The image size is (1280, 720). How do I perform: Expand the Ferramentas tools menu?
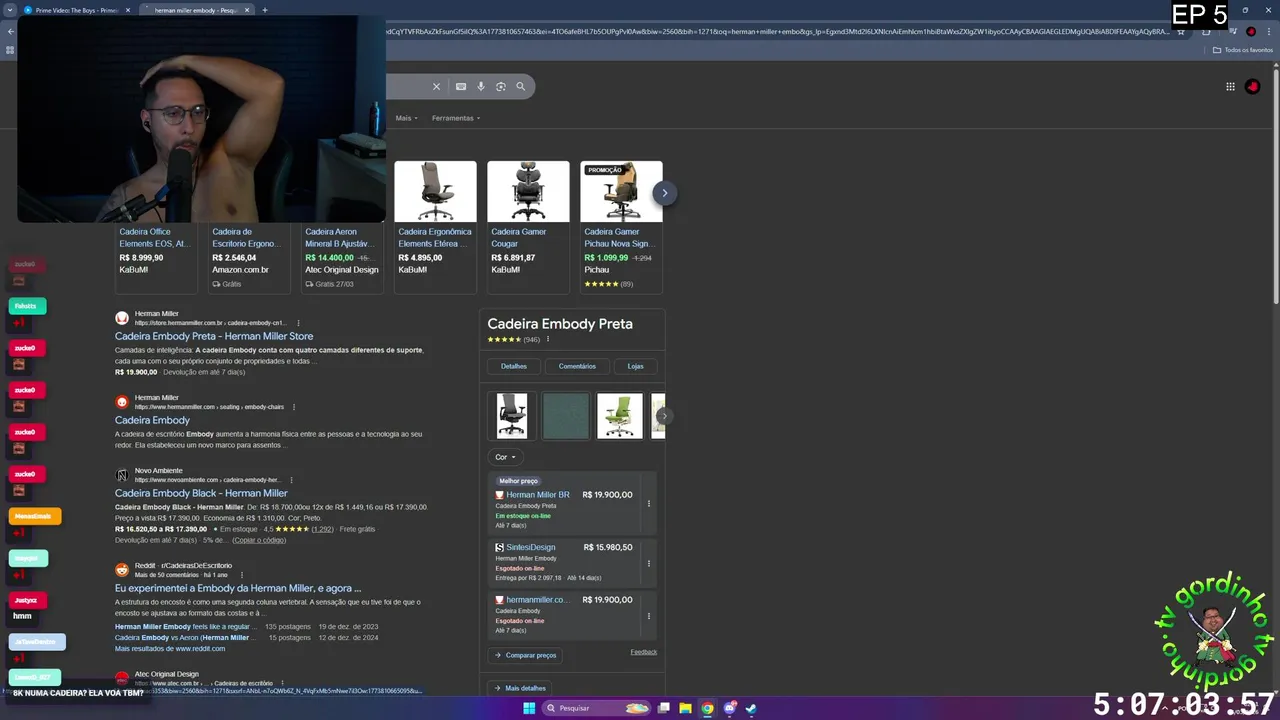(456, 118)
